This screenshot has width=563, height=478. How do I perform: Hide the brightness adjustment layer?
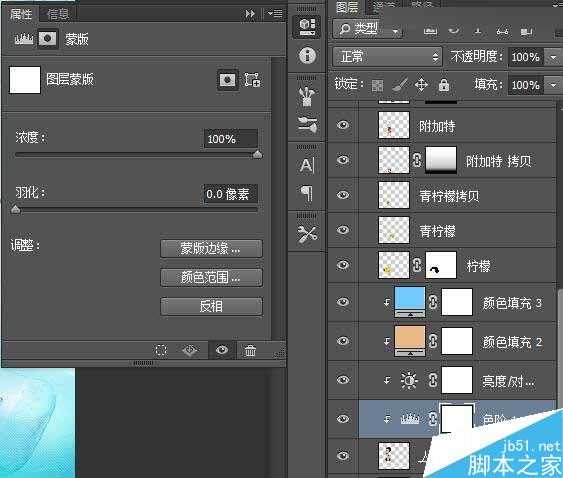343,379
